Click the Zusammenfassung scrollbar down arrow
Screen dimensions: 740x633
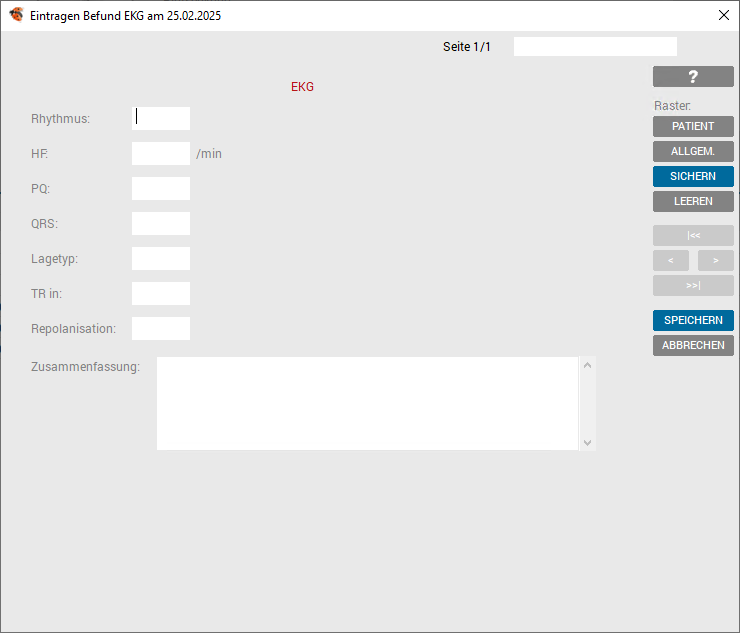click(587, 442)
